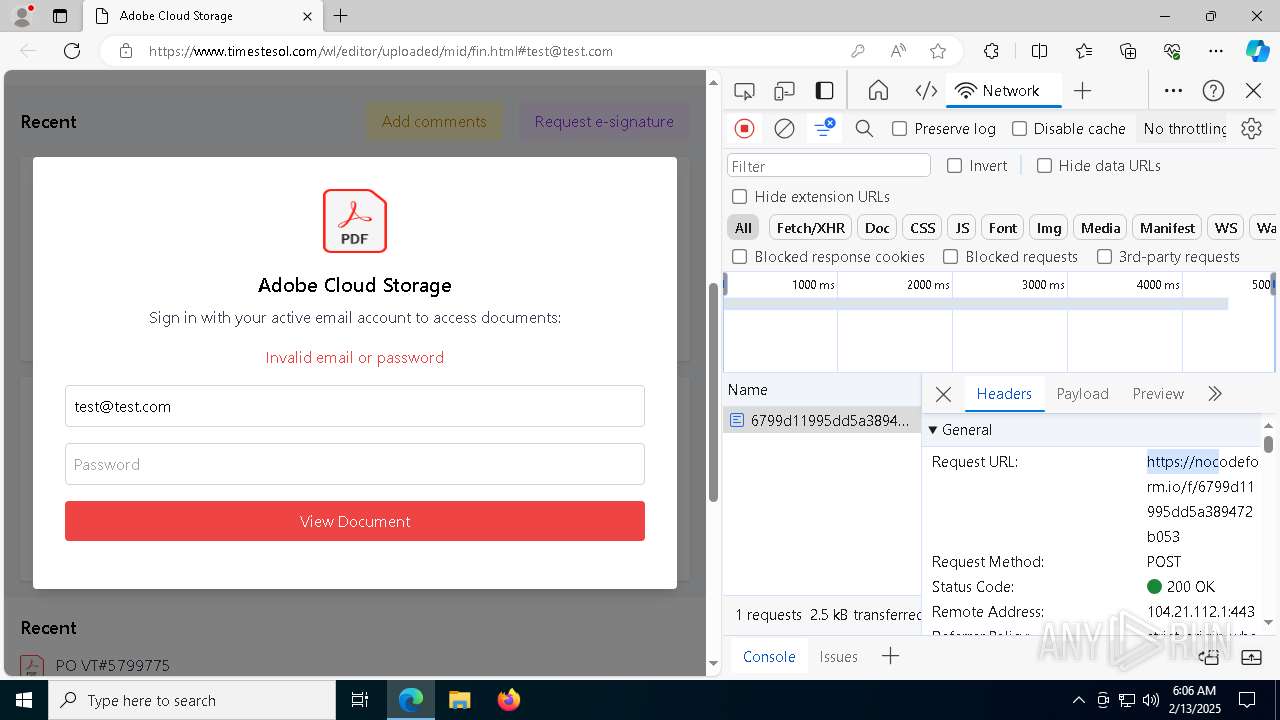
Task: Click the Password input field
Action: 355,464
